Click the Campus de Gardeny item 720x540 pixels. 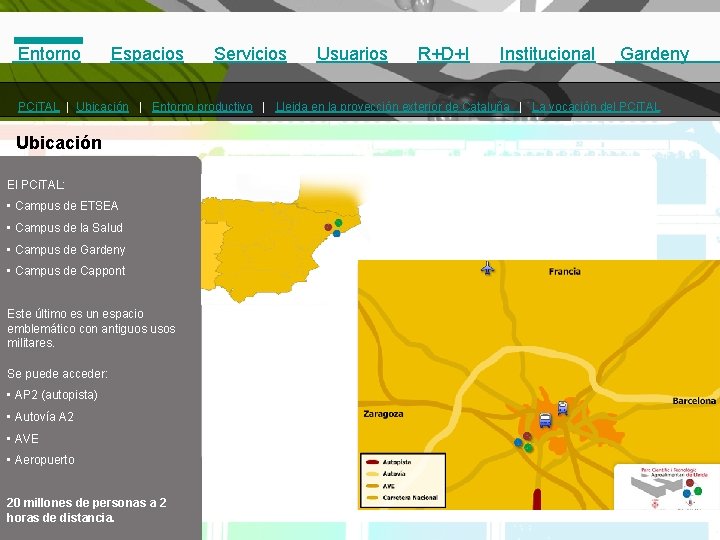coord(70,250)
